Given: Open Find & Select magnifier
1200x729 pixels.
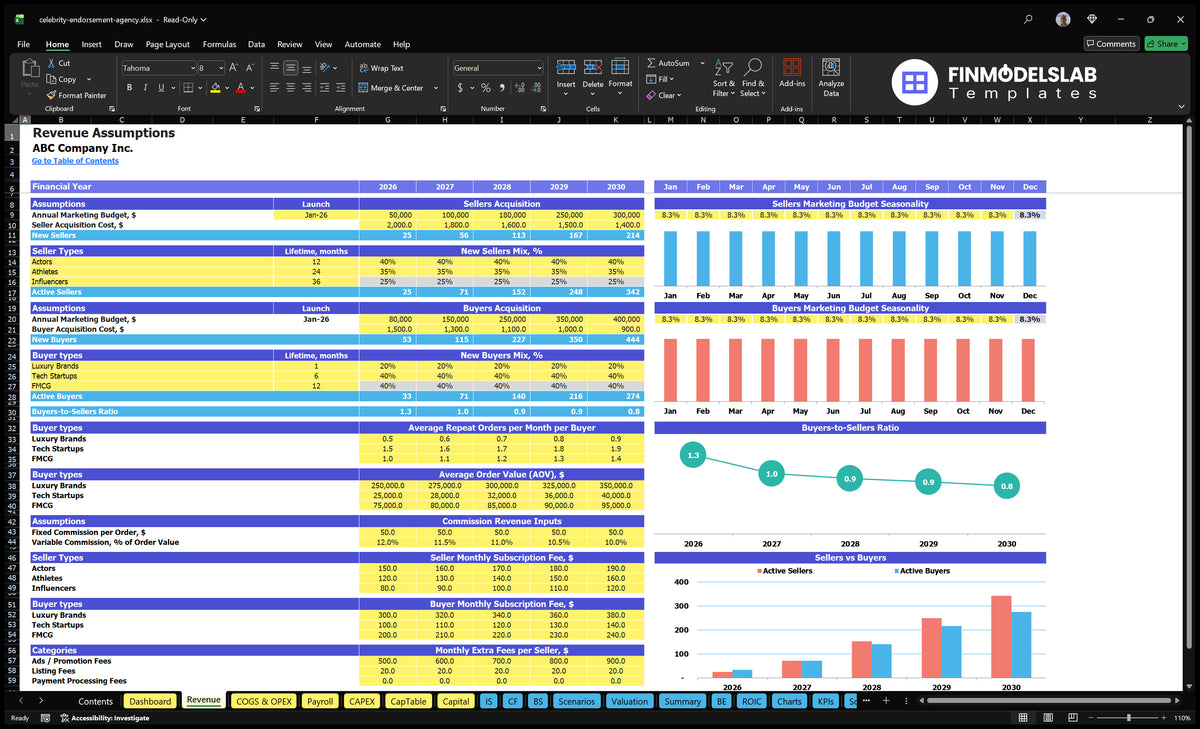Looking at the screenshot, I should coord(753,77).
